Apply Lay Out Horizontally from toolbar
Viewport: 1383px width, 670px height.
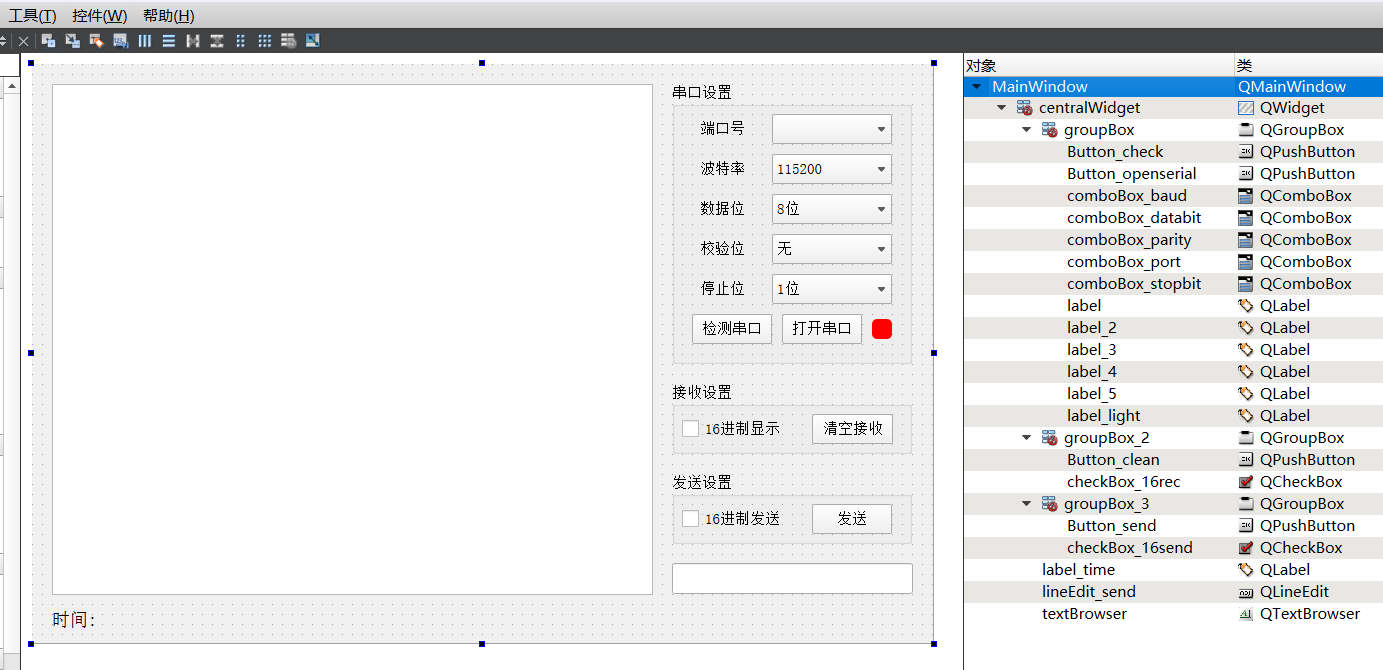pyautogui.click(x=145, y=41)
